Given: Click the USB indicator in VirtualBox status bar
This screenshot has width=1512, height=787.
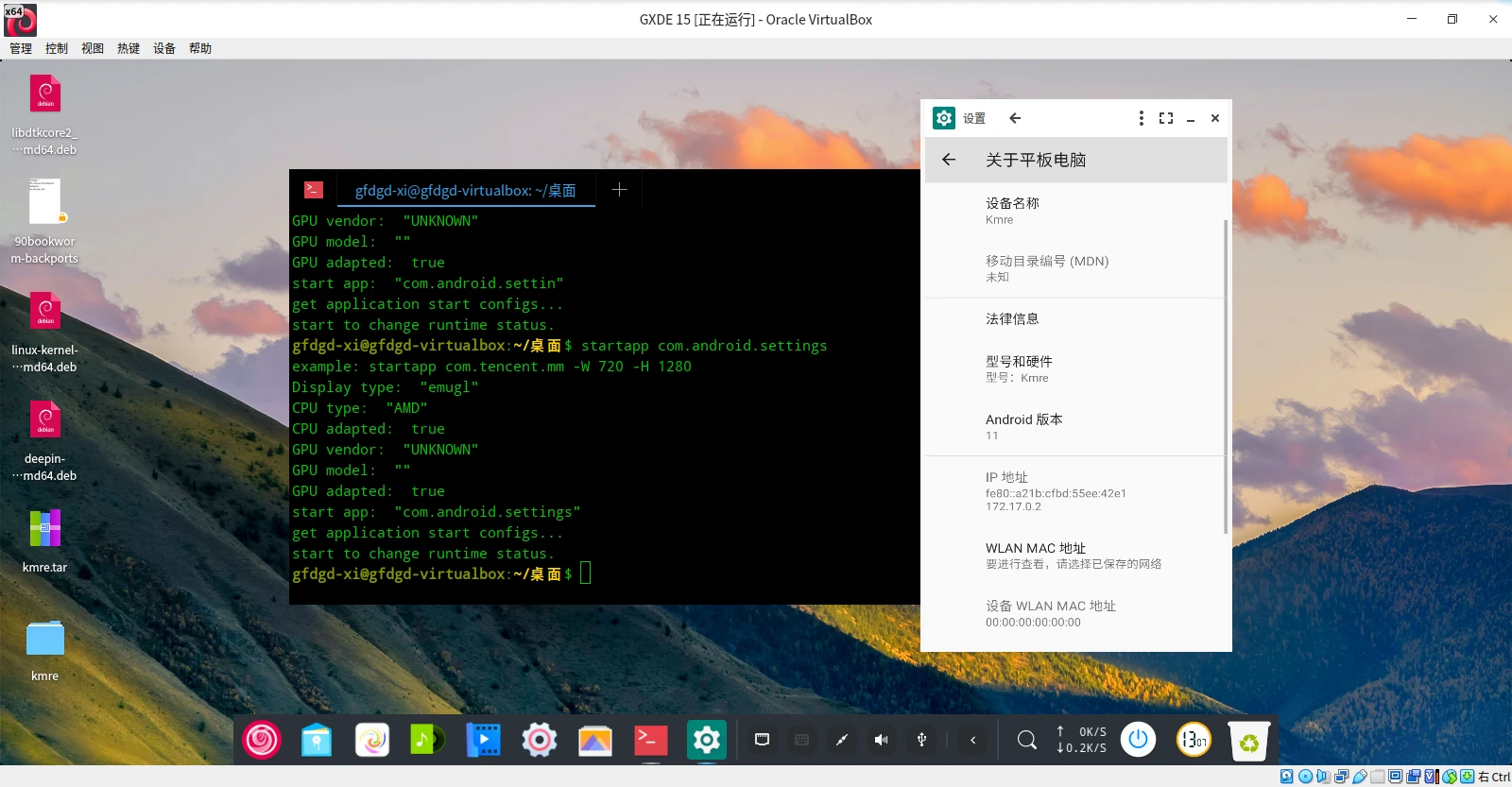Looking at the screenshot, I should point(1360,777).
